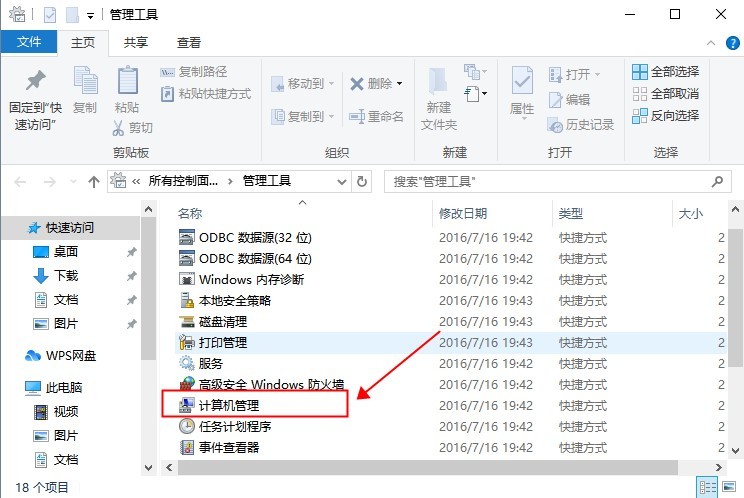Click Paste shortcut (粘贴快捷方式)
The height and width of the screenshot is (498, 744).
[x=205, y=94]
